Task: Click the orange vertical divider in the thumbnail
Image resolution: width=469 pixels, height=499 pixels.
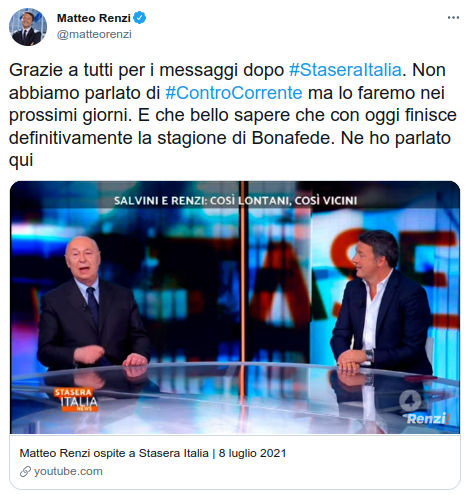Action: pos(243,272)
